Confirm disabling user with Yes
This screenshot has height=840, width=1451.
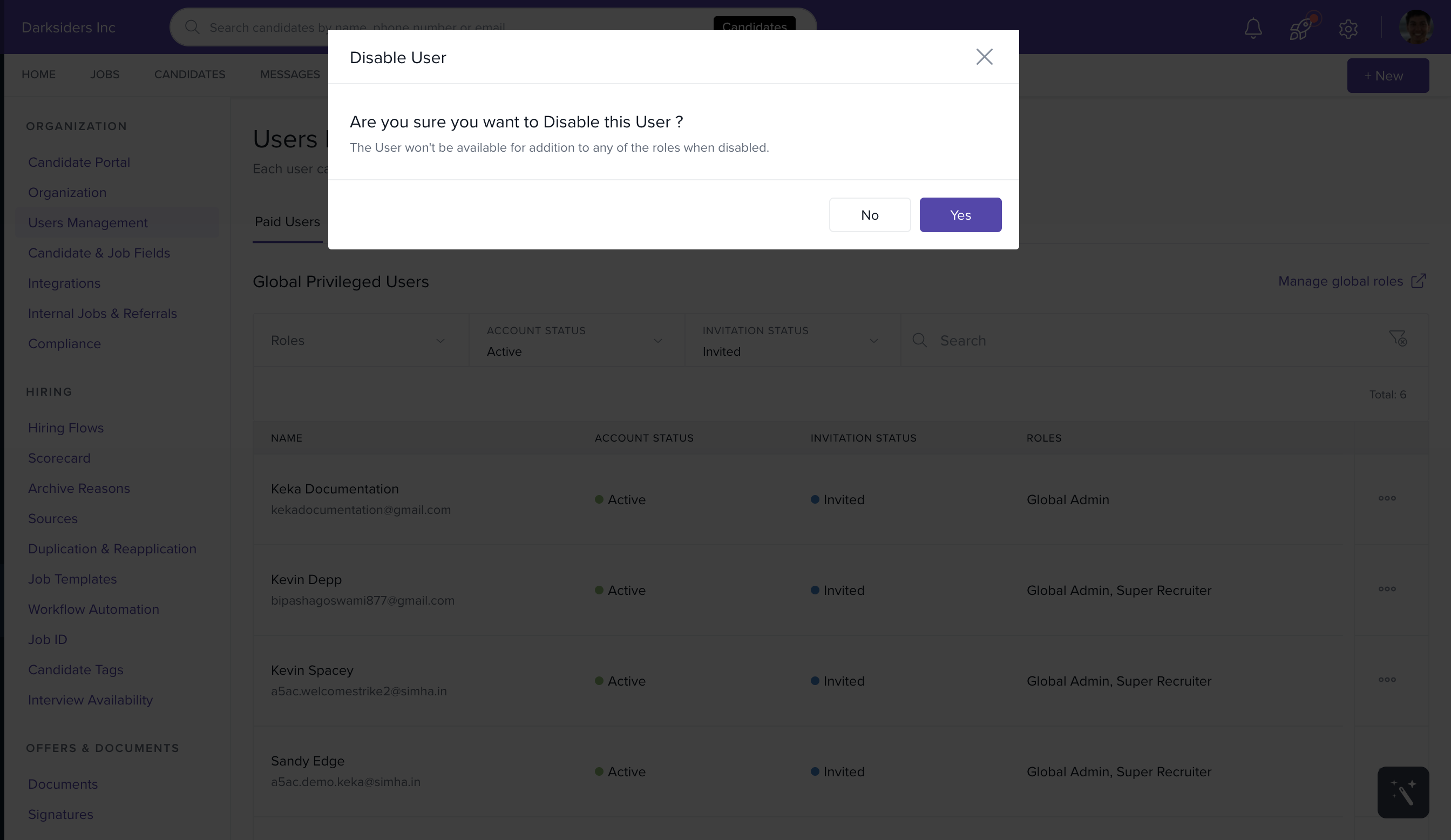click(960, 215)
